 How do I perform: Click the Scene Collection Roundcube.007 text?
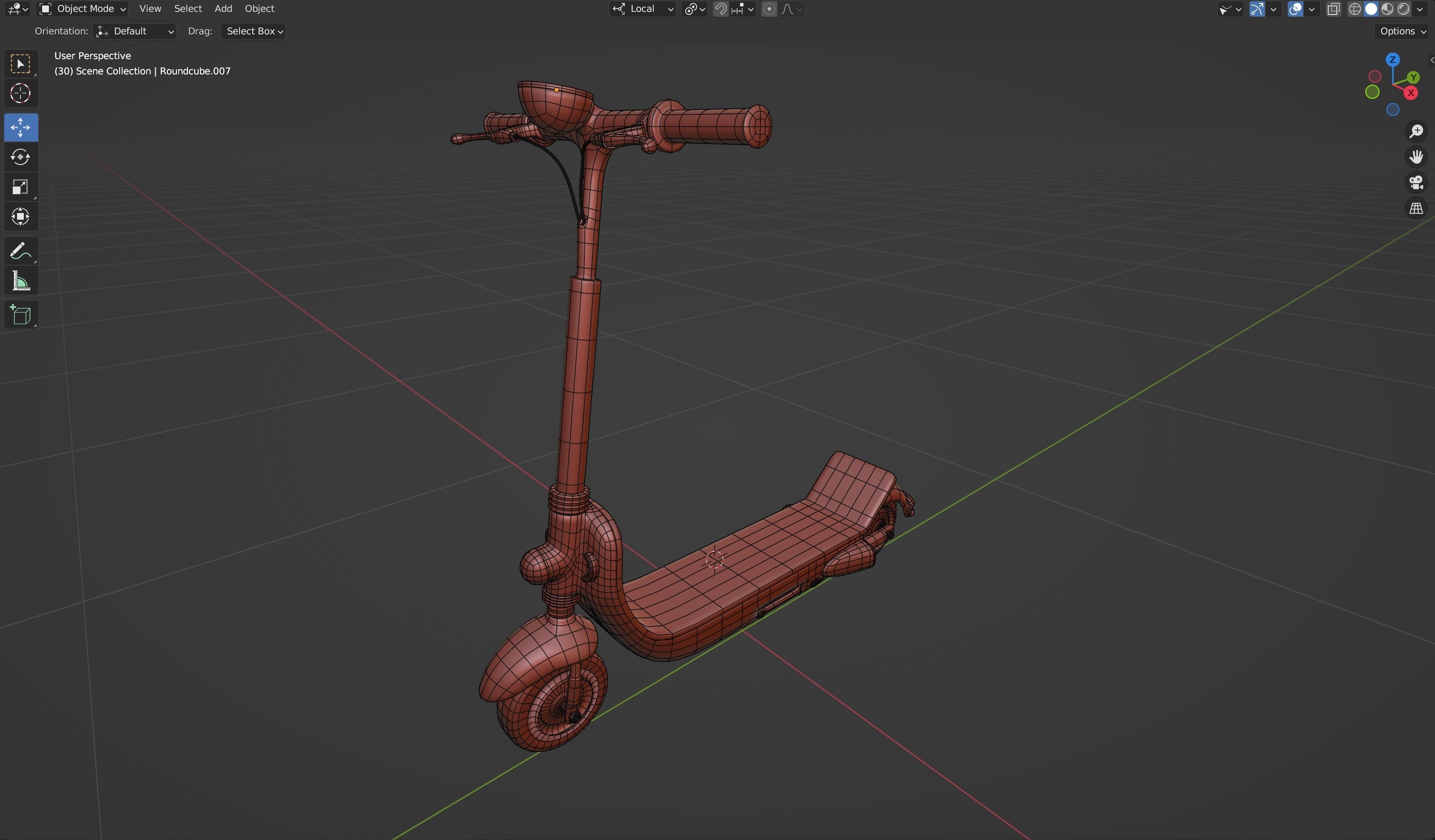(x=142, y=71)
